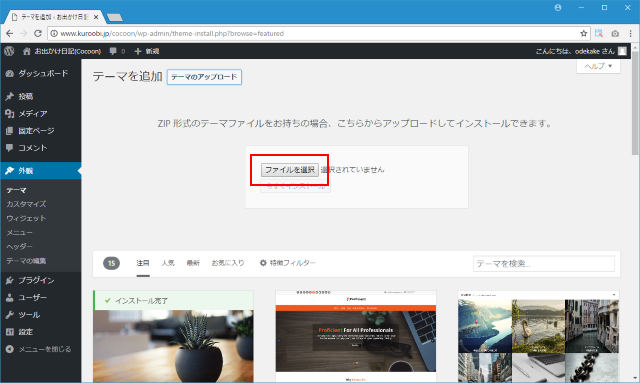640x383 pixels.
Task: Go back with browser back arrow
Action: pos(9,33)
